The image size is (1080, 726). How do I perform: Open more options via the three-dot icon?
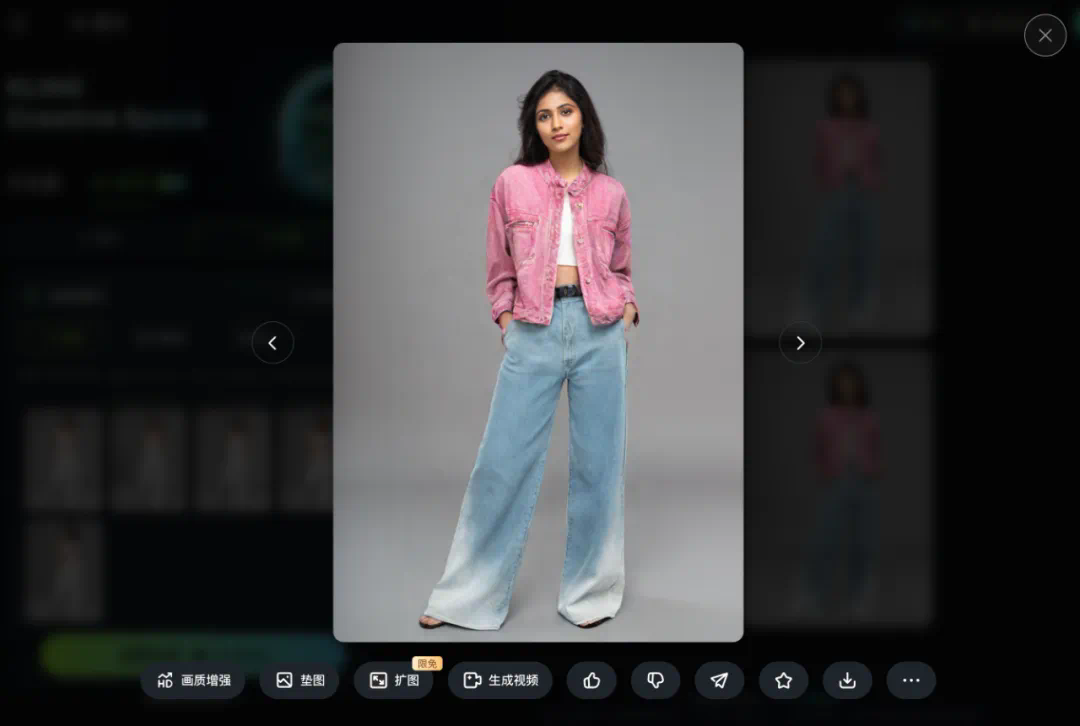(x=911, y=681)
